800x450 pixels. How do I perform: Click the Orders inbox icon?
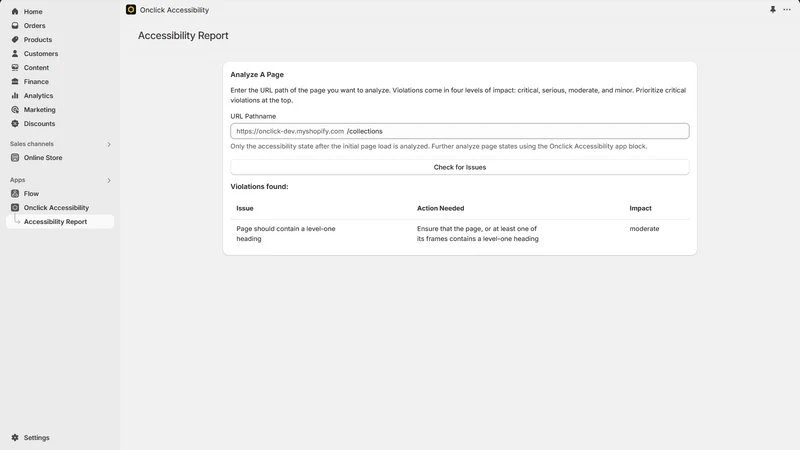pyautogui.click(x=15, y=26)
